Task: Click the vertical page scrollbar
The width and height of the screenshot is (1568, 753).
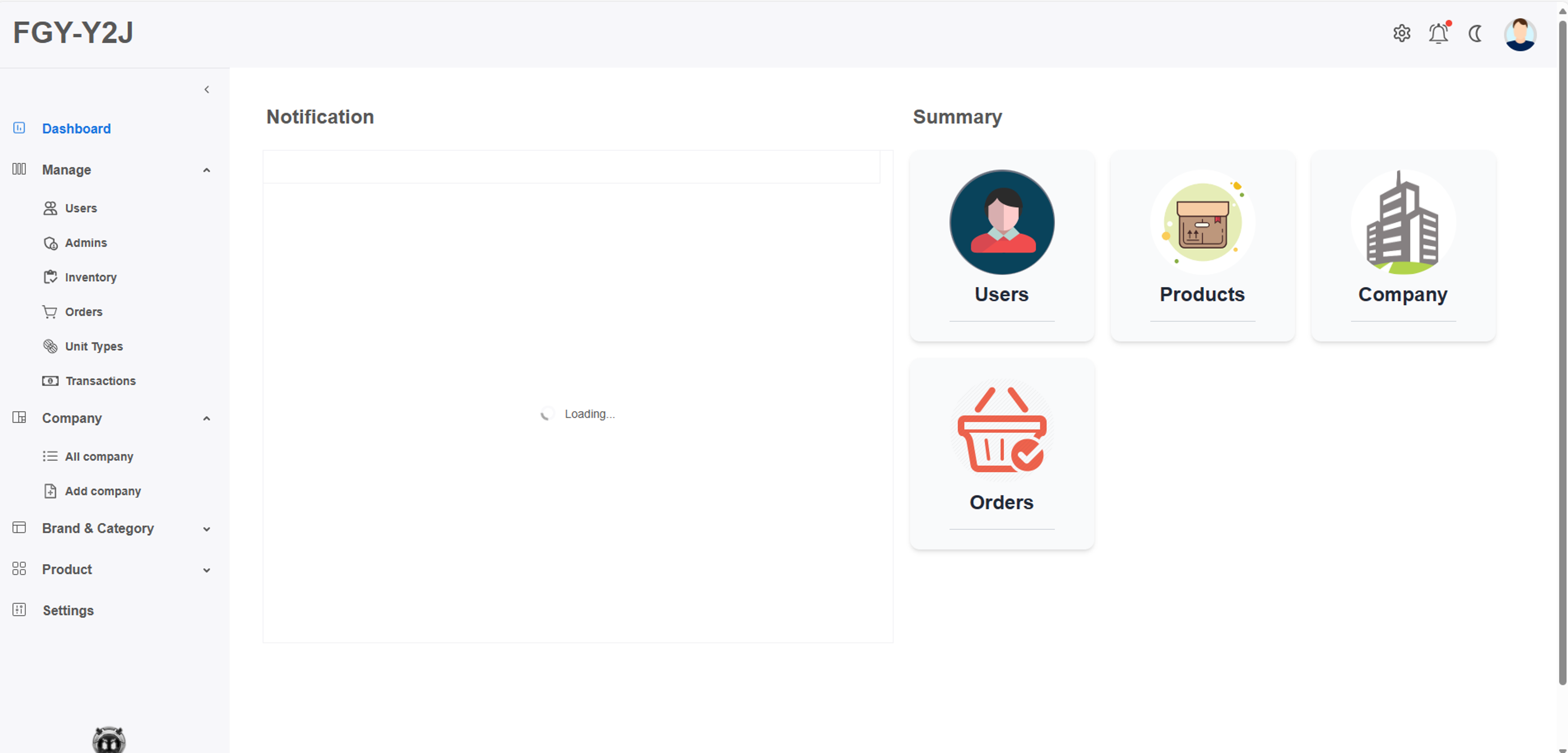Action: [1562, 353]
